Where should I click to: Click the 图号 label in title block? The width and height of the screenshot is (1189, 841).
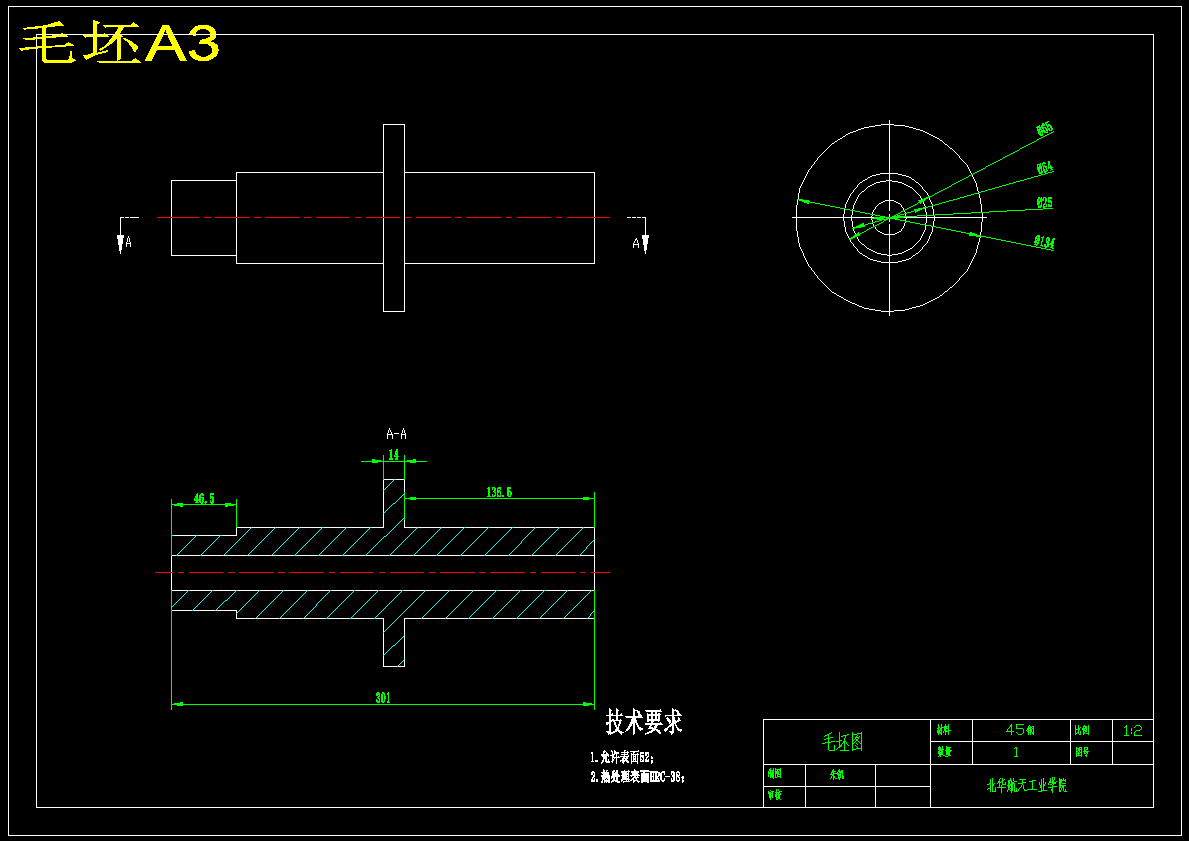[1081, 752]
